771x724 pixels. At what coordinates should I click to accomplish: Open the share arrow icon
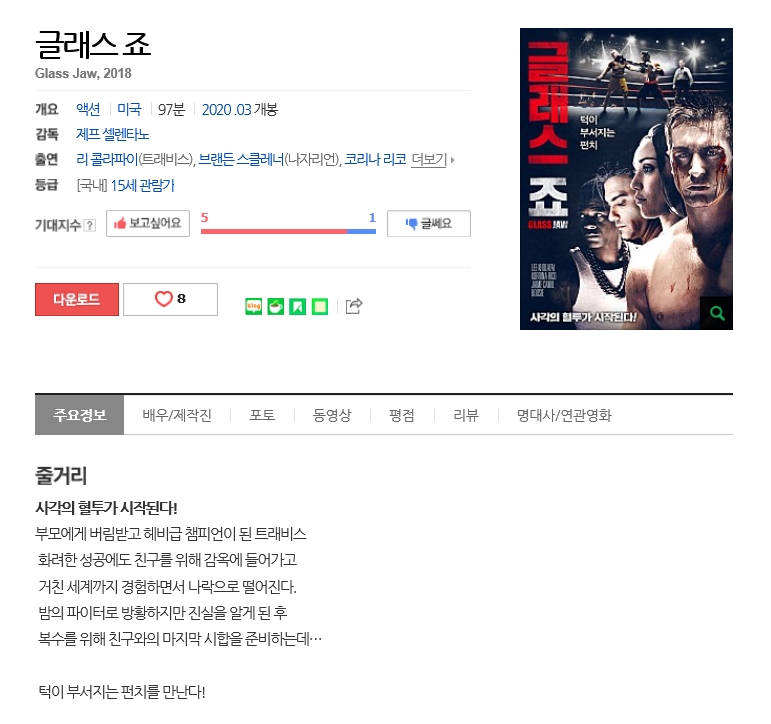coord(354,306)
